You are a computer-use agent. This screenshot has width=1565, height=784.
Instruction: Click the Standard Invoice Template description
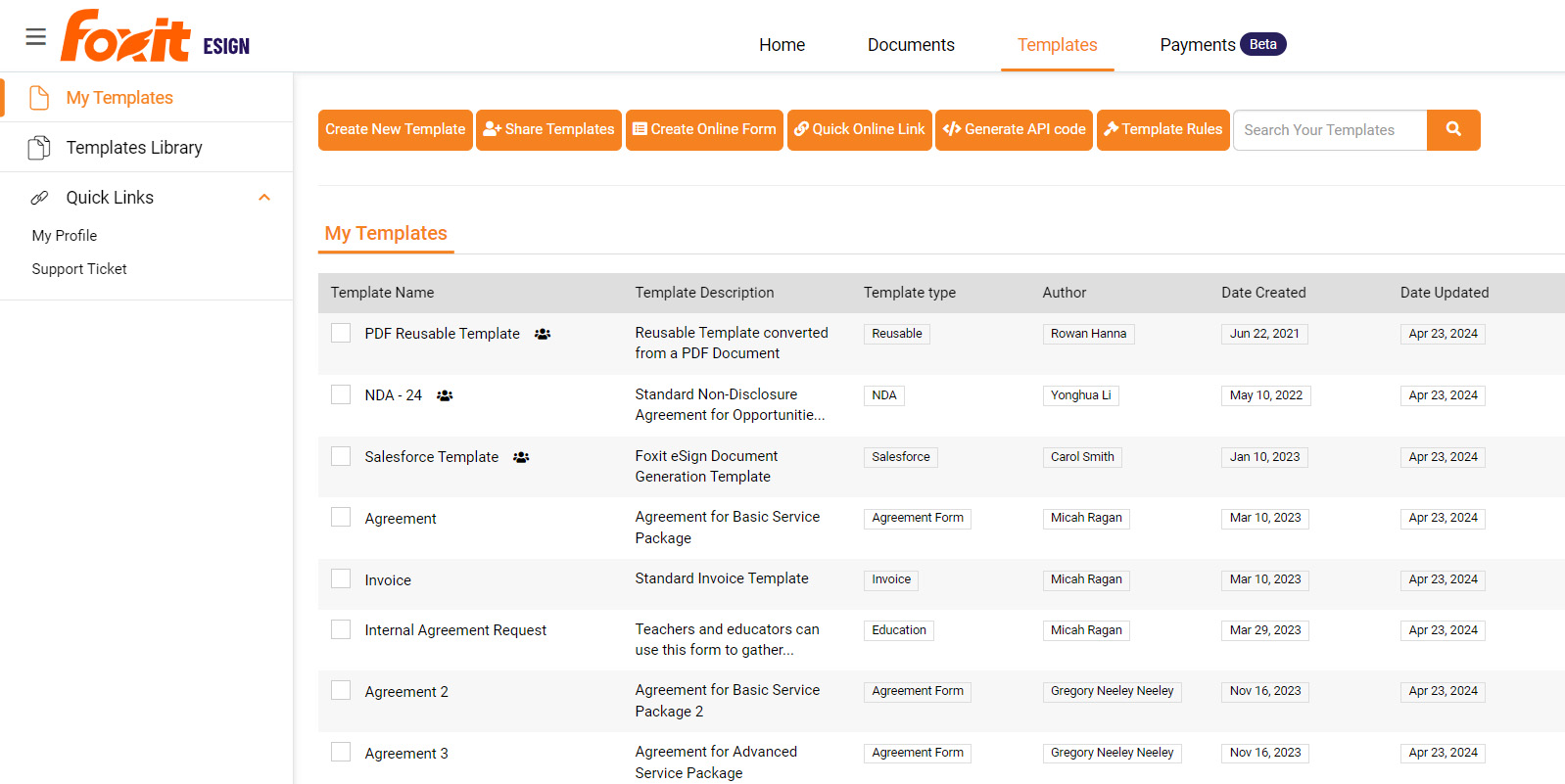(722, 578)
